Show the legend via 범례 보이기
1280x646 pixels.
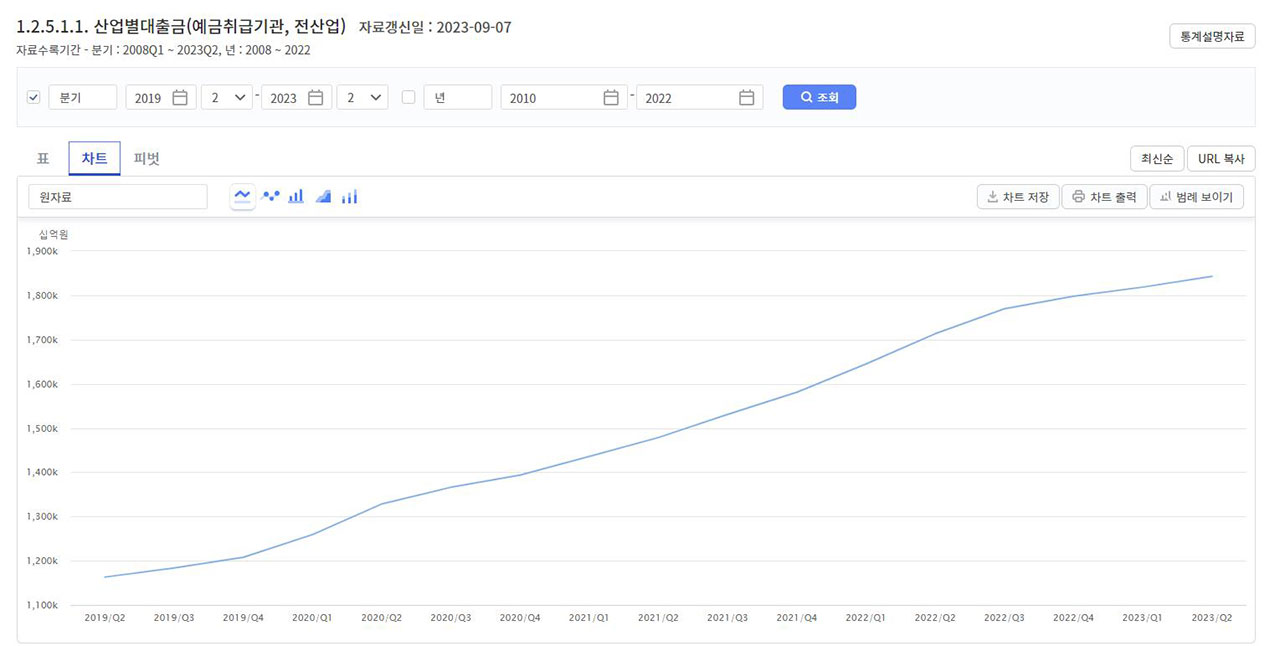click(1197, 196)
